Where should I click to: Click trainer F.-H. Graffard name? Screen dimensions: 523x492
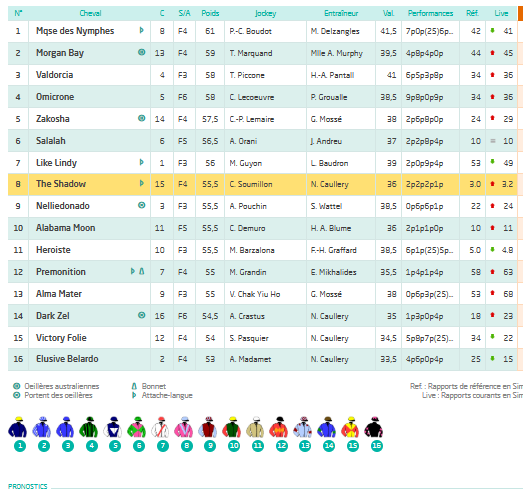tap(334, 250)
